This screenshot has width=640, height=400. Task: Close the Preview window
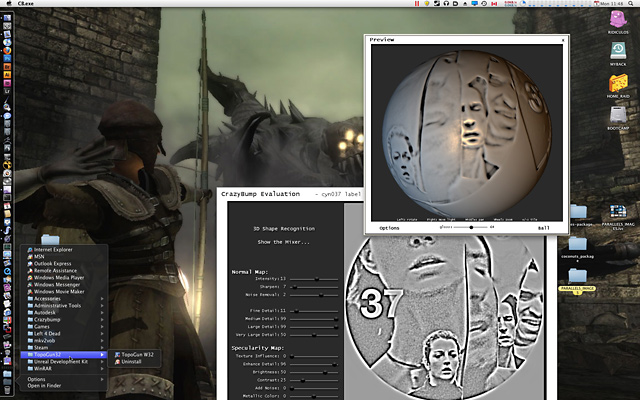point(563,40)
